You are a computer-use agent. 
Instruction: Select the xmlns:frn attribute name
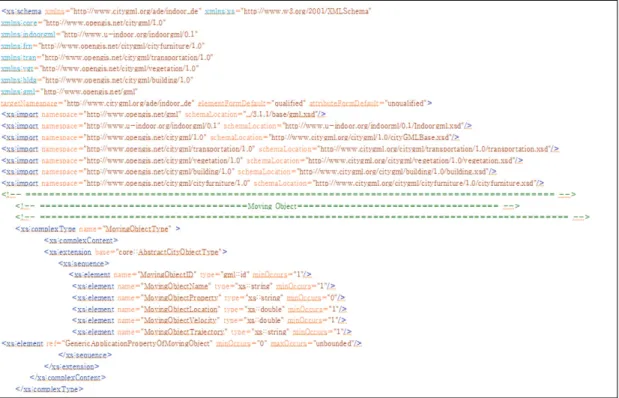[x=17, y=46]
